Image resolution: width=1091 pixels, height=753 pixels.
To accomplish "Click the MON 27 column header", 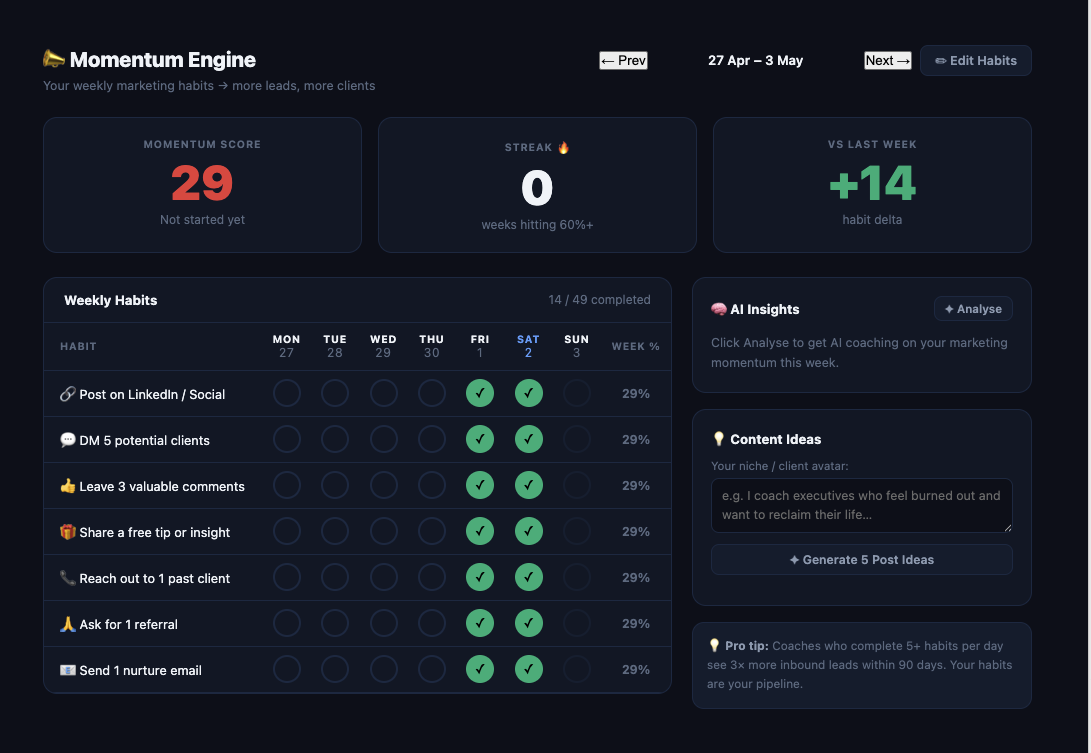I will point(286,346).
